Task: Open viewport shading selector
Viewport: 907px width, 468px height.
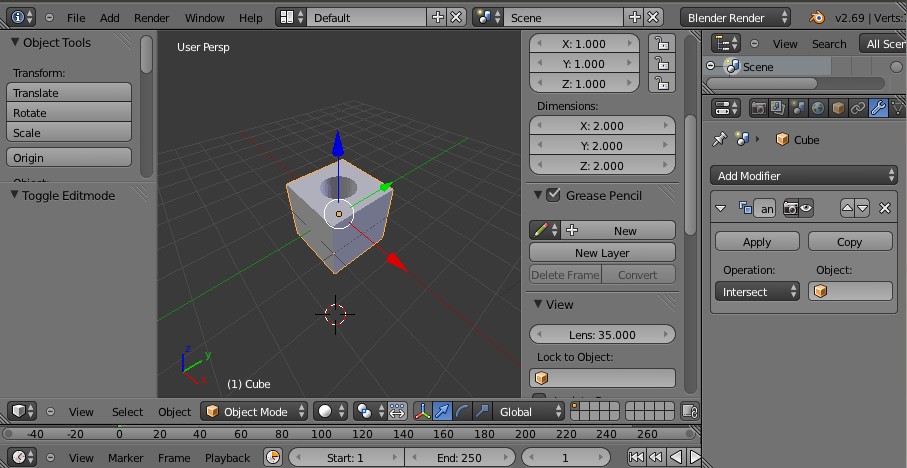Action: click(x=330, y=411)
